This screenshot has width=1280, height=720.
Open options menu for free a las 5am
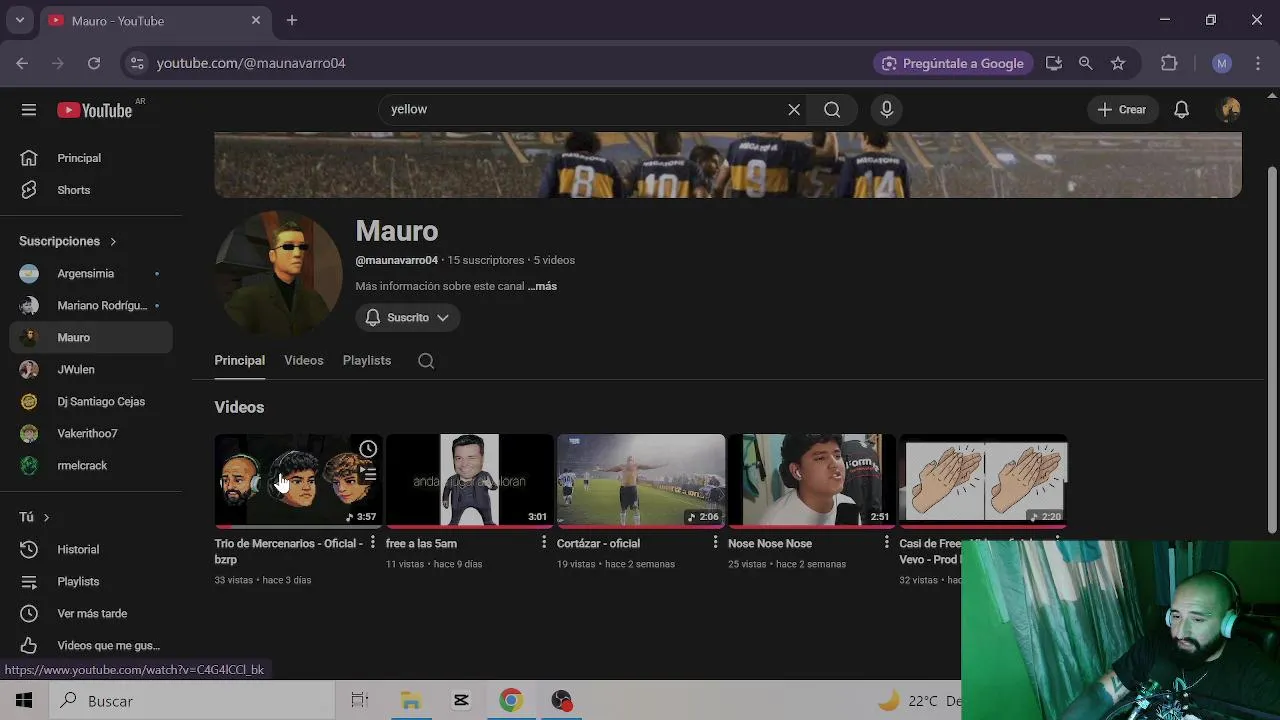click(544, 542)
